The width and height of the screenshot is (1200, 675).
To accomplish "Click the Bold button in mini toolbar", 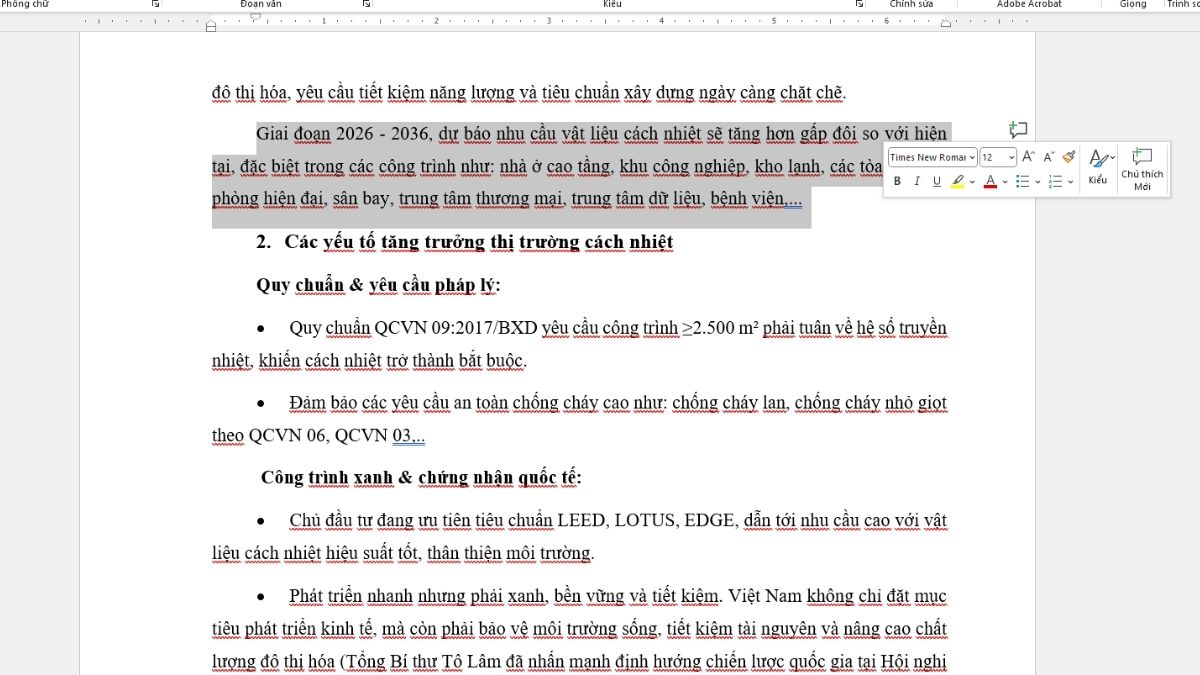I will pyautogui.click(x=897, y=181).
